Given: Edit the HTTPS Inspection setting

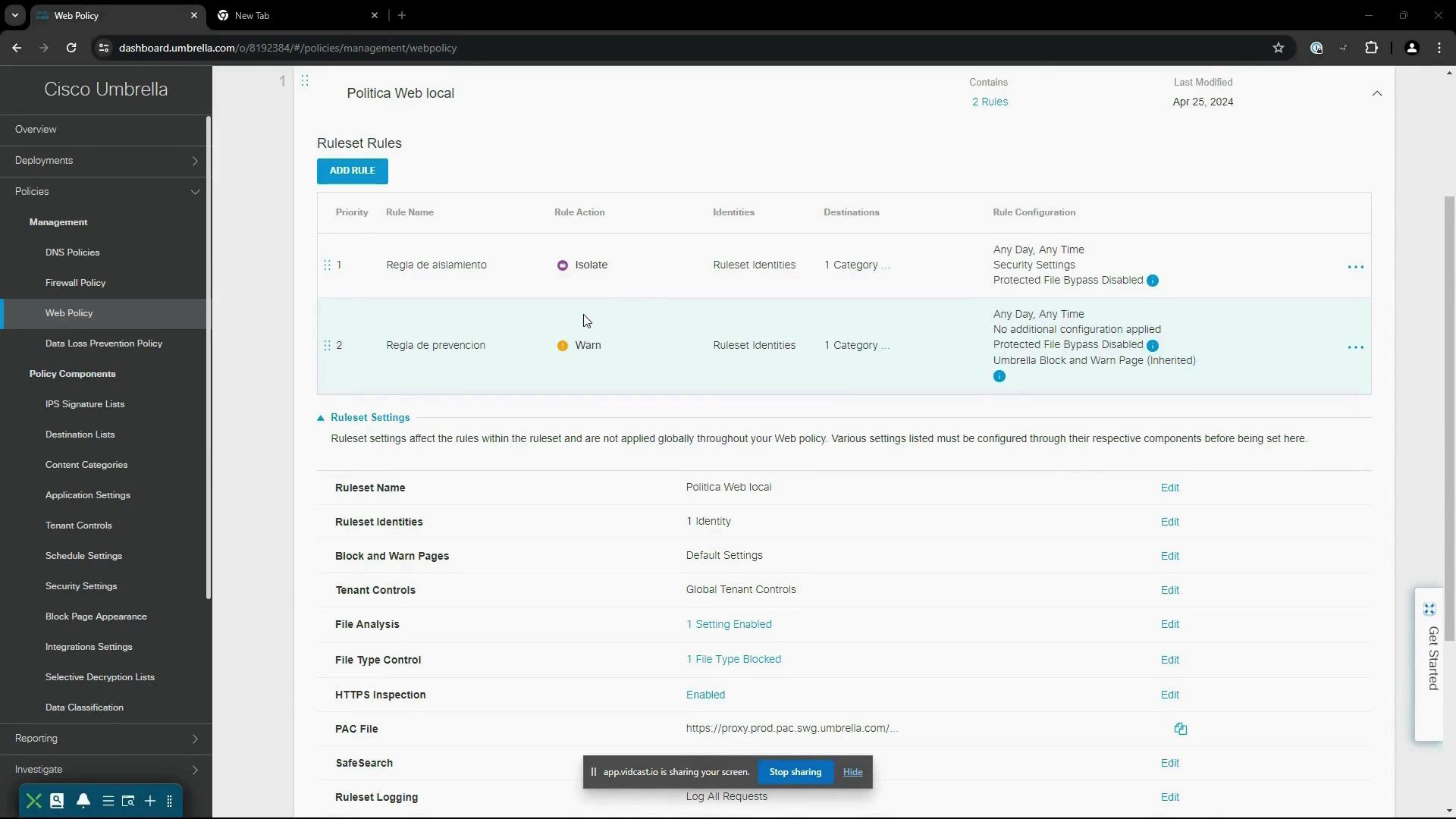Looking at the screenshot, I should click(x=1169, y=695).
